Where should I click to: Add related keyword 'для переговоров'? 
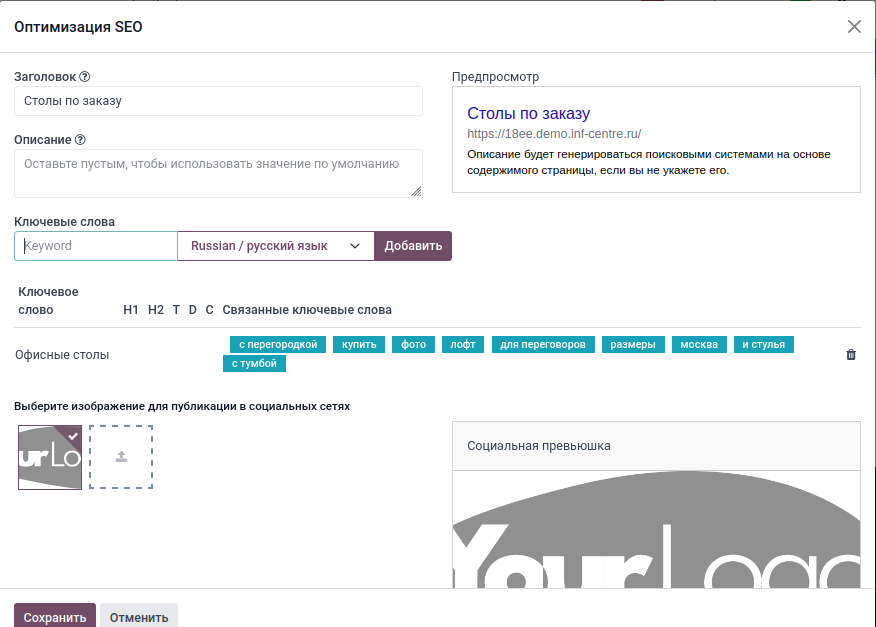(x=543, y=344)
